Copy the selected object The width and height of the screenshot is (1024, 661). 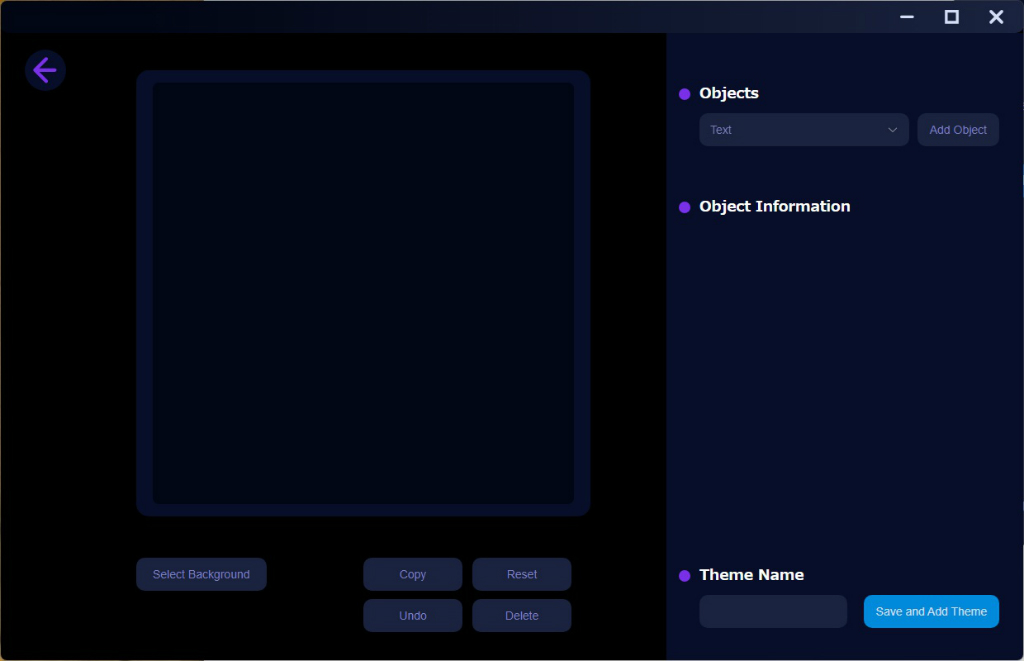pyautogui.click(x=413, y=574)
